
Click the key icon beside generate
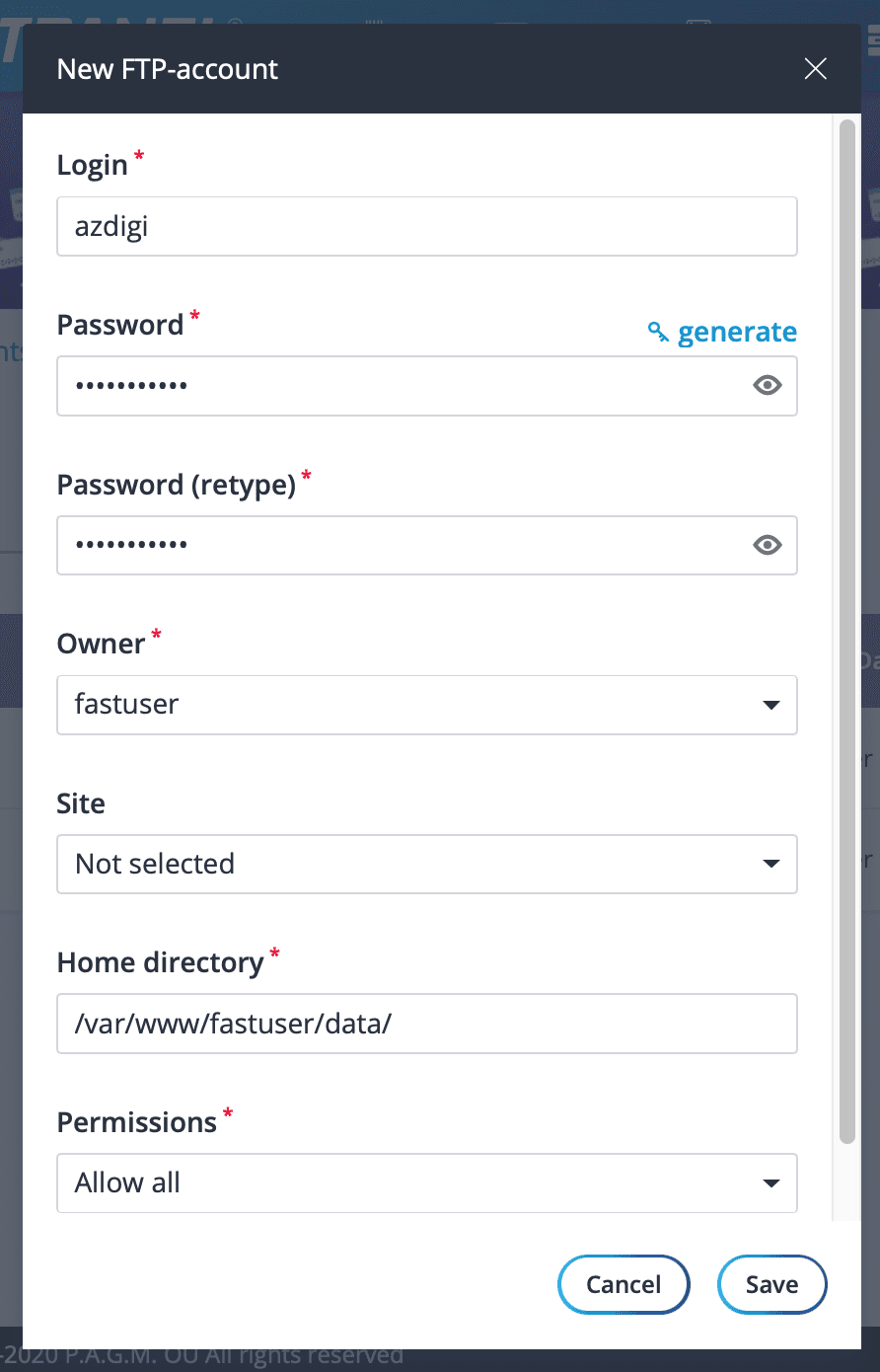(658, 332)
